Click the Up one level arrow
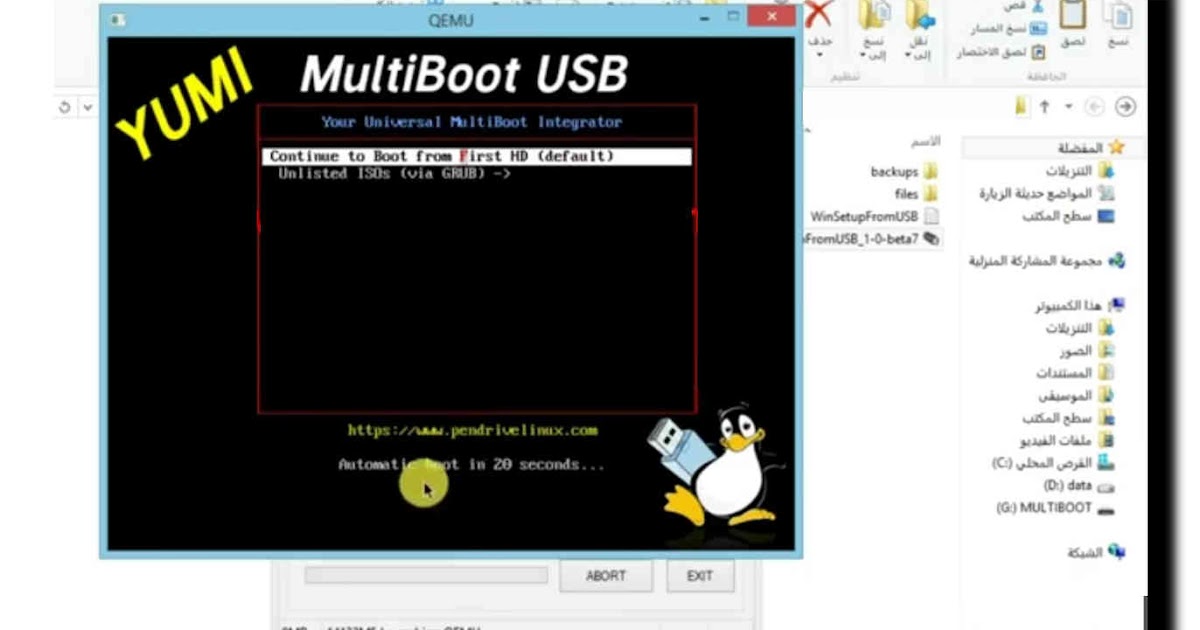Image resolution: width=1200 pixels, height=630 pixels. [1044, 106]
